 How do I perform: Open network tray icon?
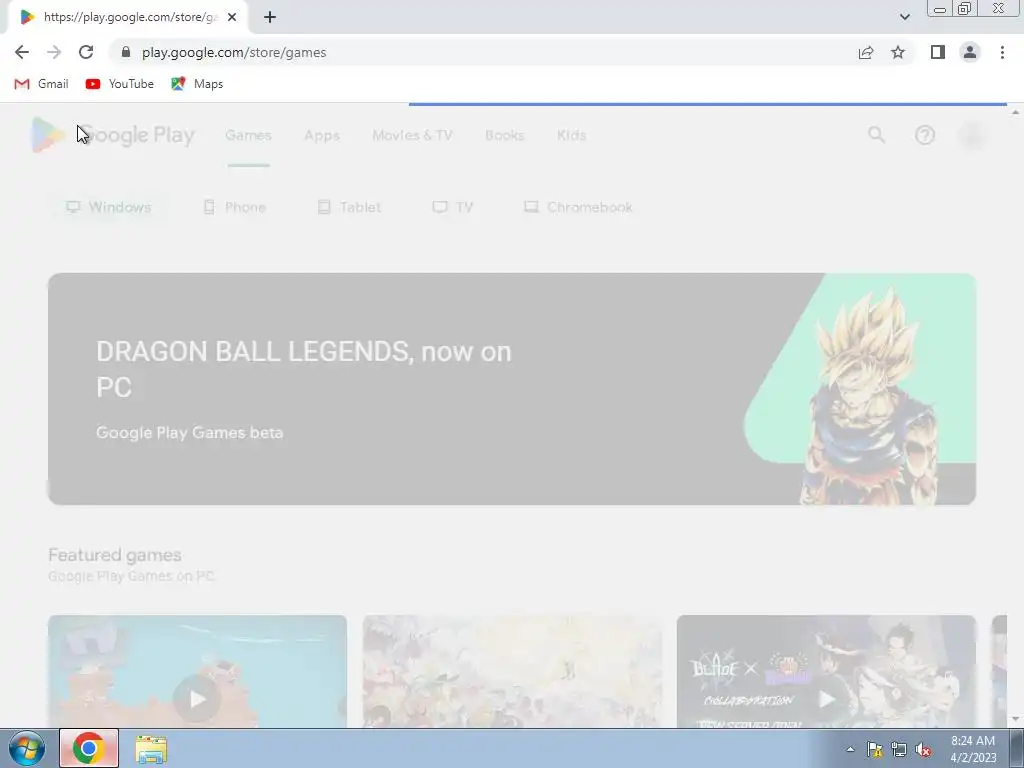tap(899, 750)
